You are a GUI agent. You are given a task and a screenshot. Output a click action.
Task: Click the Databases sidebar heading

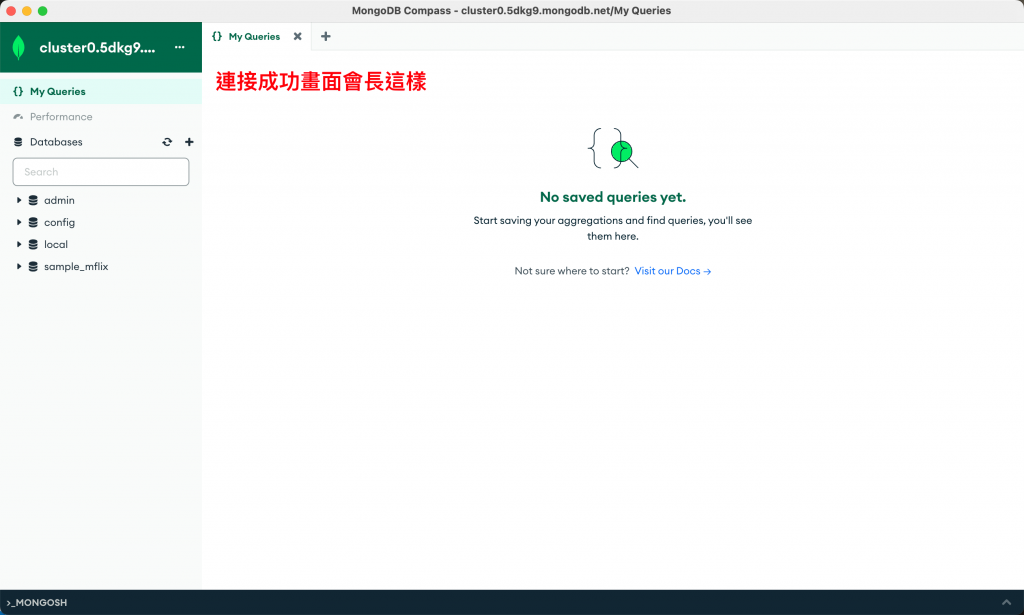coord(56,142)
